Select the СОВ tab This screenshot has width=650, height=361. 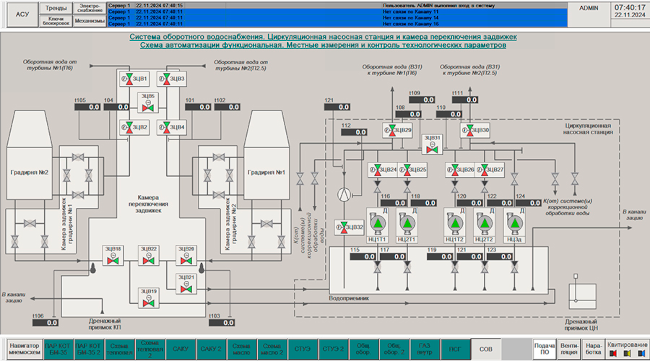[486, 349]
